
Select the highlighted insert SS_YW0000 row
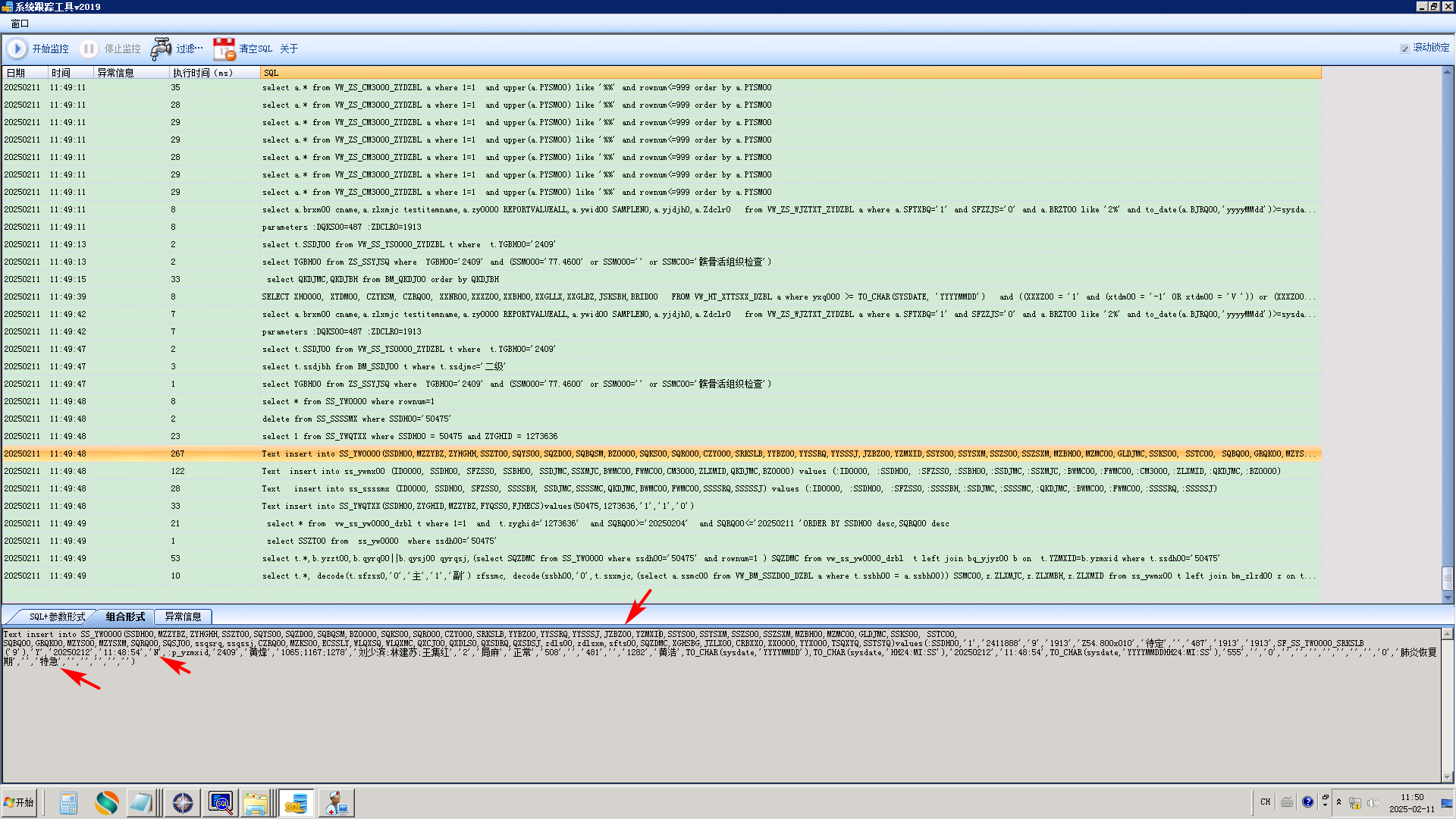[607, 453]
